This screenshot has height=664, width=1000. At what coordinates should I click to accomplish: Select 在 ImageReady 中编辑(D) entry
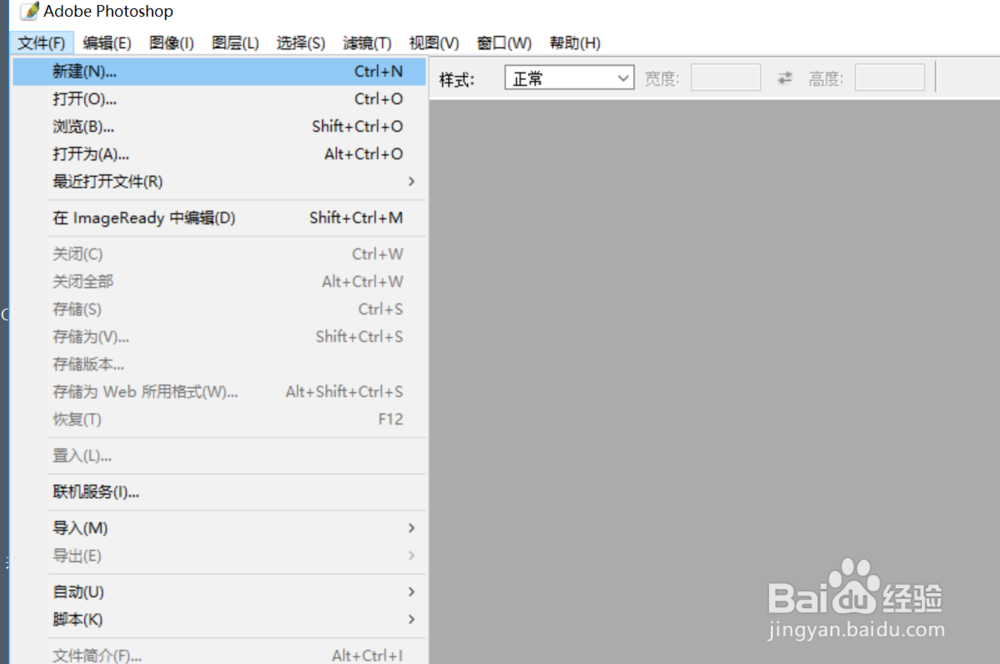[x=219, y=218]
